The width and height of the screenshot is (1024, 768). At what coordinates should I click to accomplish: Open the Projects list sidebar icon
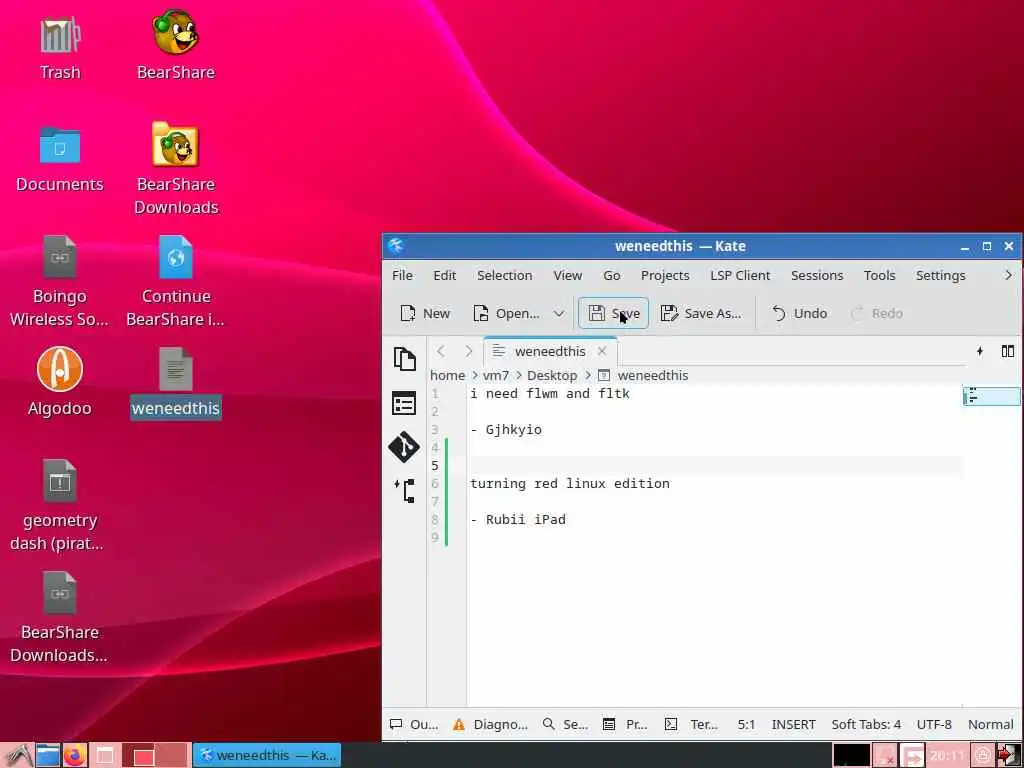[x=404, y=403]
